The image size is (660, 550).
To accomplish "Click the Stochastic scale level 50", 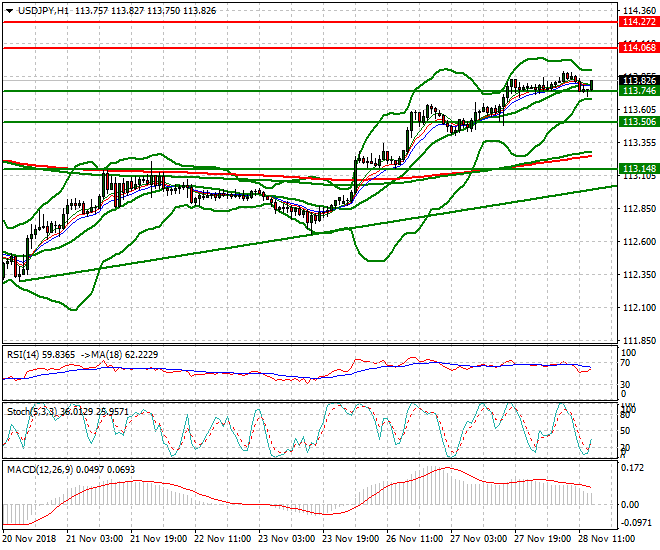I will tap(625, 431).
